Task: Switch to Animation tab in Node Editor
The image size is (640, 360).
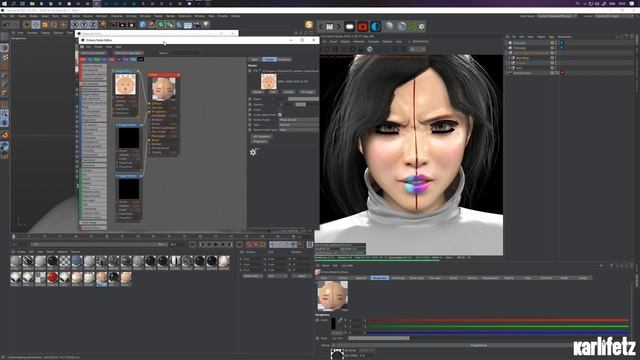Action: click(284, 60)
